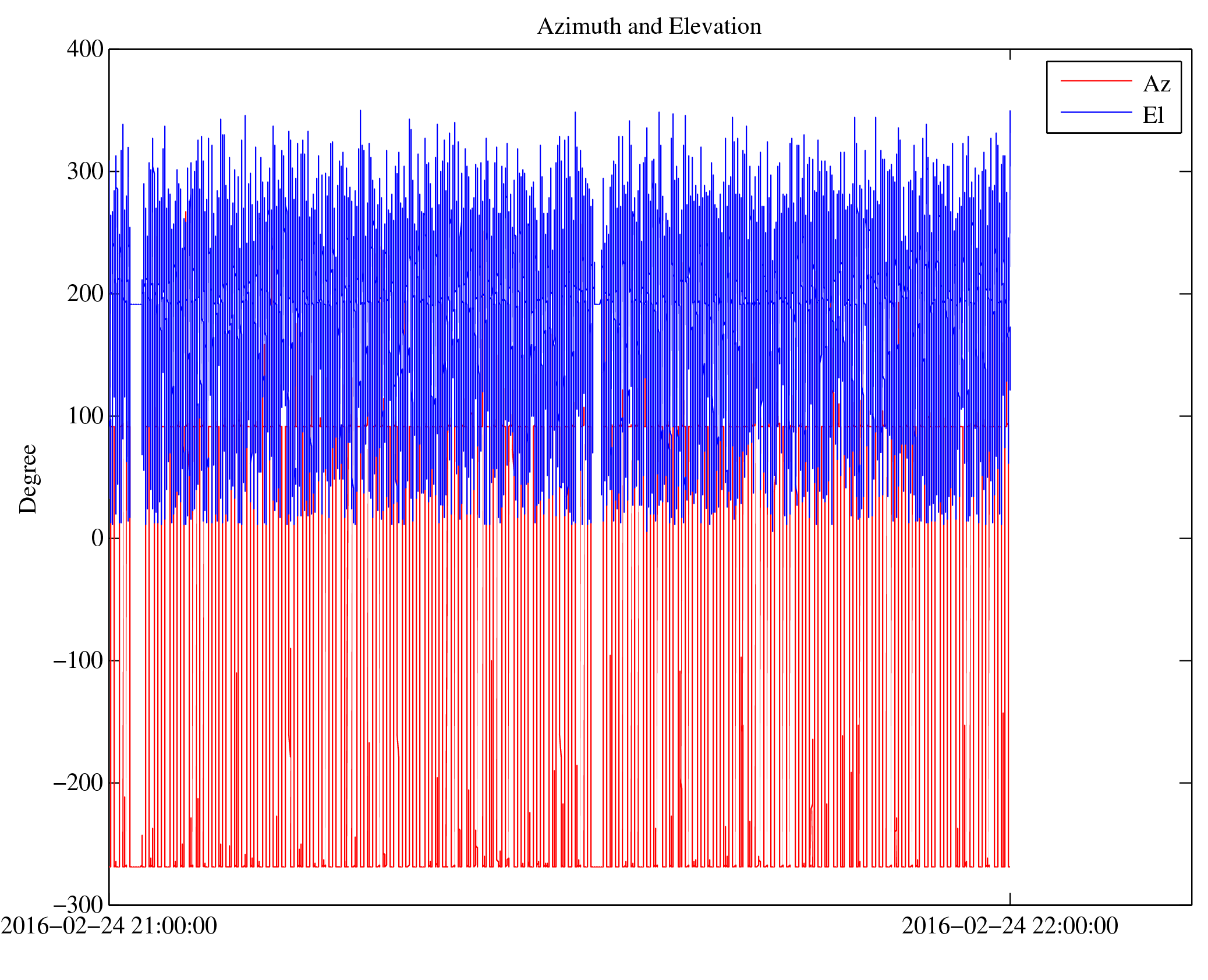Image resolution: width=1208 pixels, height=980 pixels.
Task: Click the right-side tick mark at 200
Action: point(1185,293)
